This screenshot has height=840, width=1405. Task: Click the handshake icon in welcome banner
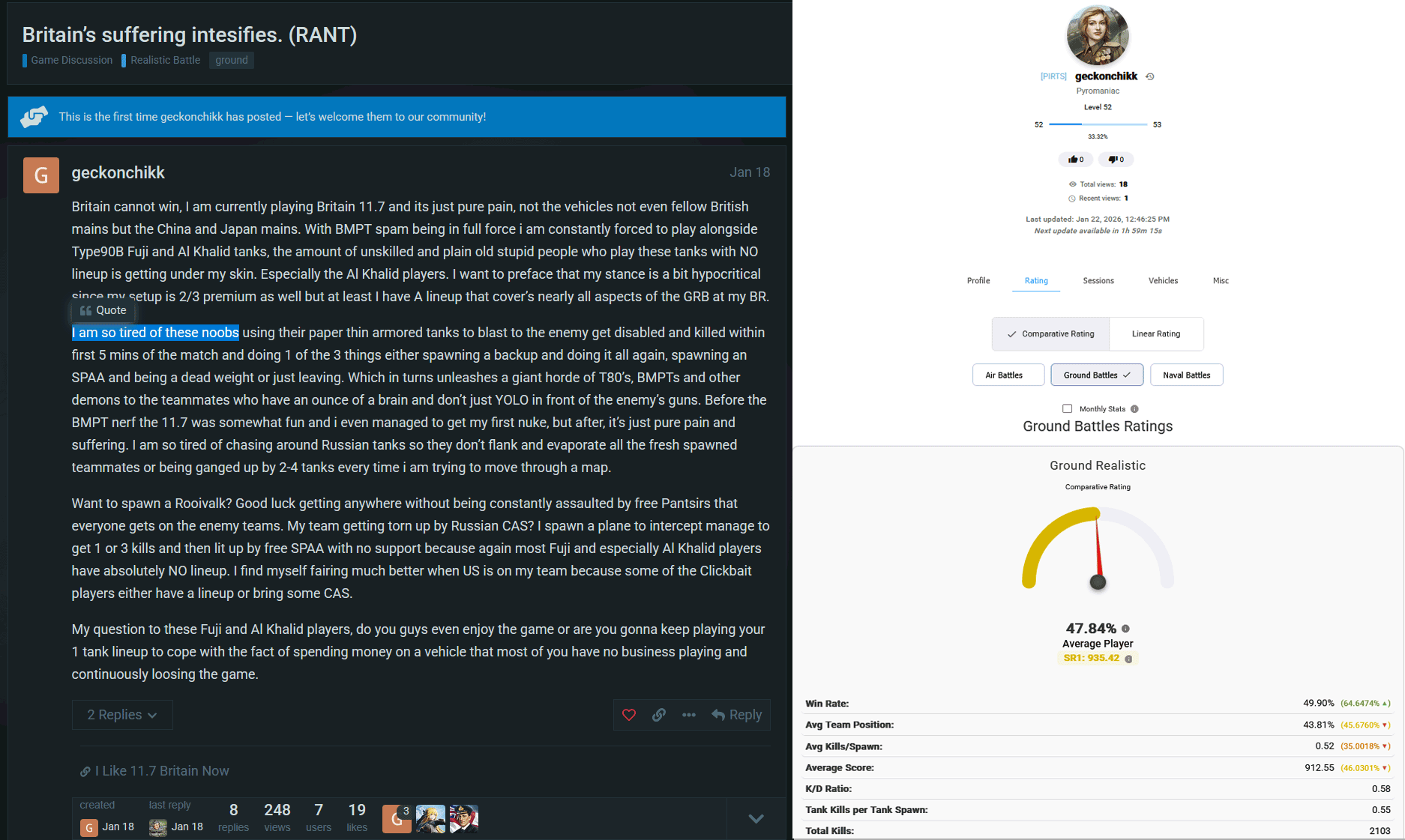click(34, 116)
